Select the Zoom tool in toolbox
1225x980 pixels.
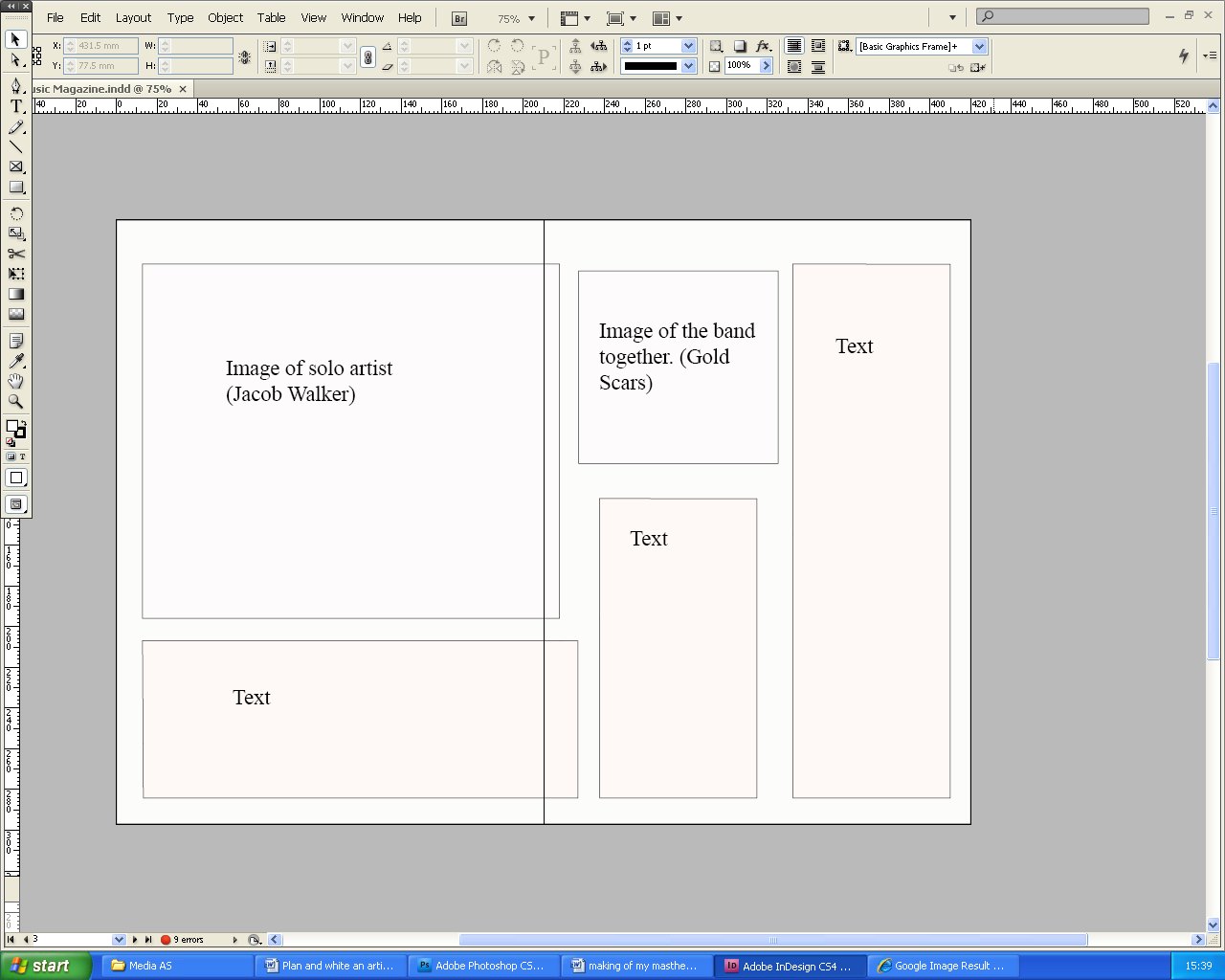coord(15,402)
